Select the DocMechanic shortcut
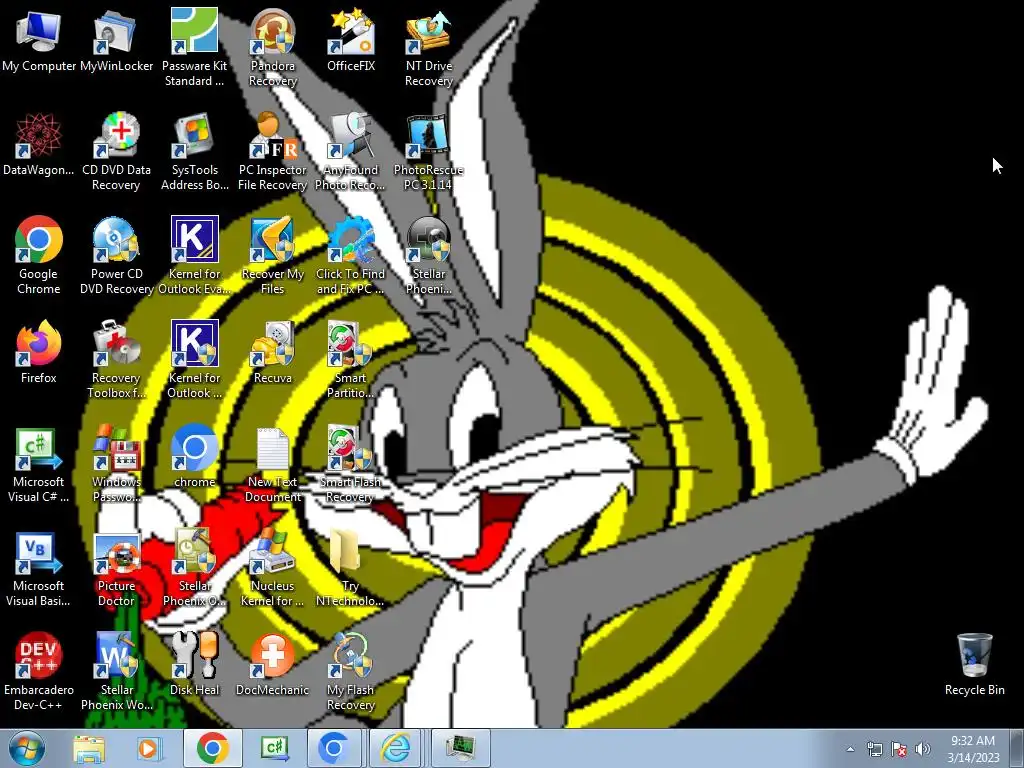1024x768 pixels. (272, 665)
